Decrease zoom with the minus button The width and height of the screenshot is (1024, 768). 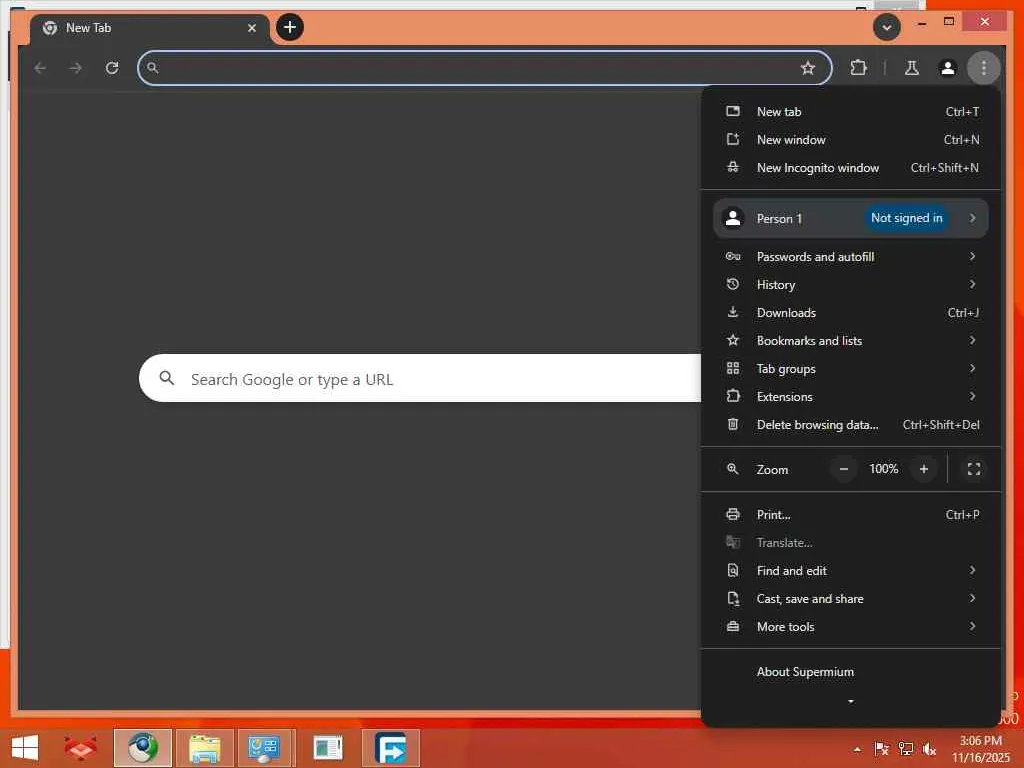point(844,469)
